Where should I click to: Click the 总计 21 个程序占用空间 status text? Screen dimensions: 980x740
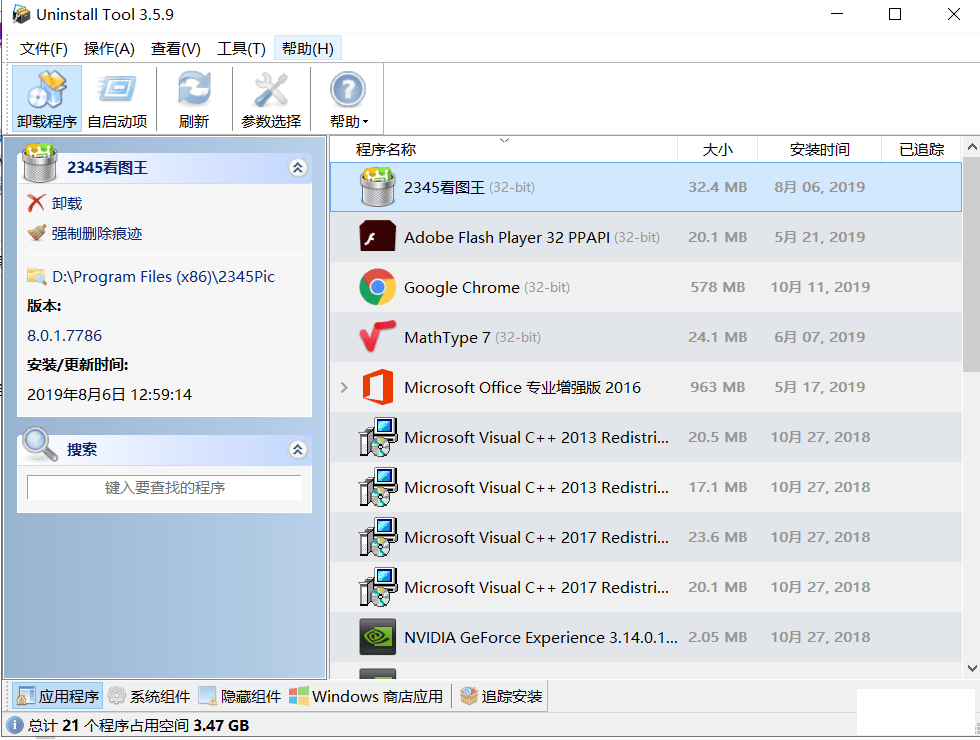[x=138, y=726]
